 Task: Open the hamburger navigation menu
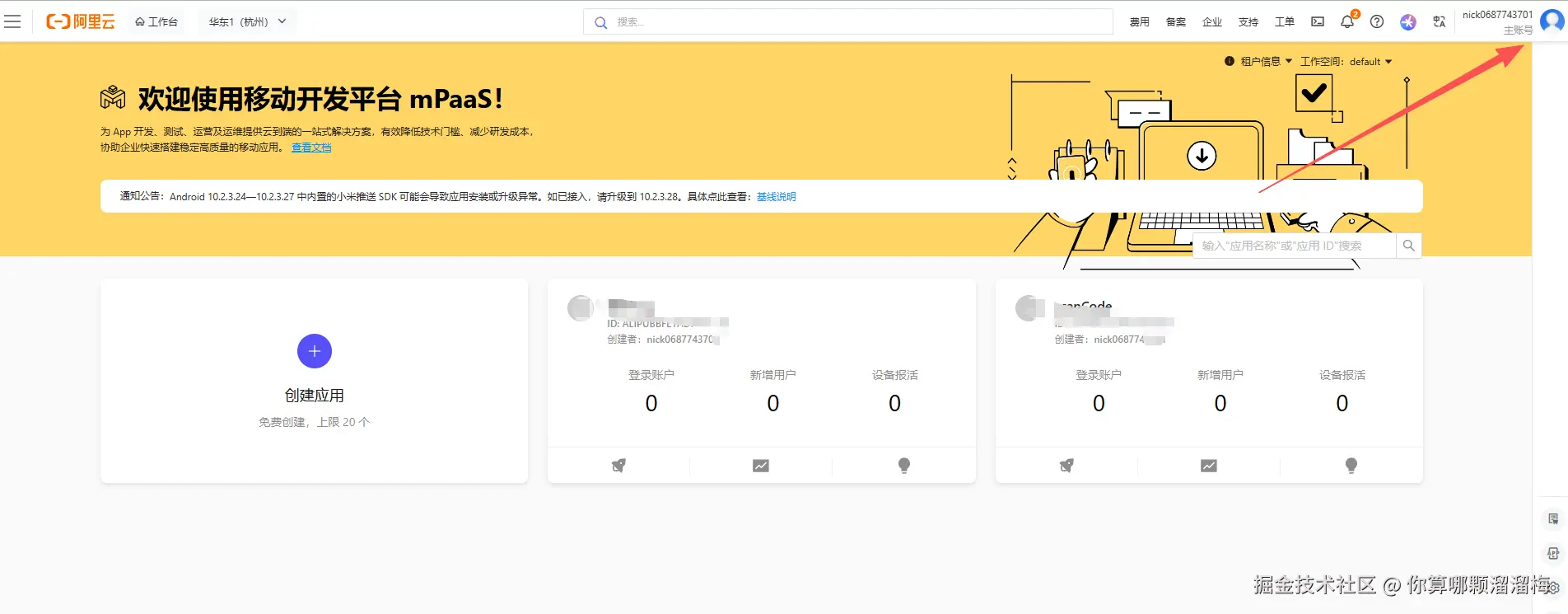[12, 21]
